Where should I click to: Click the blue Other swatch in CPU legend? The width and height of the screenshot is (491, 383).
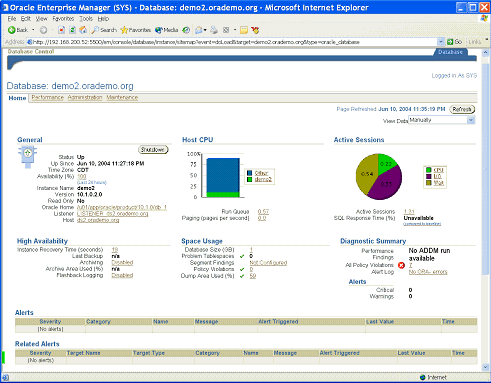(249, 173)
